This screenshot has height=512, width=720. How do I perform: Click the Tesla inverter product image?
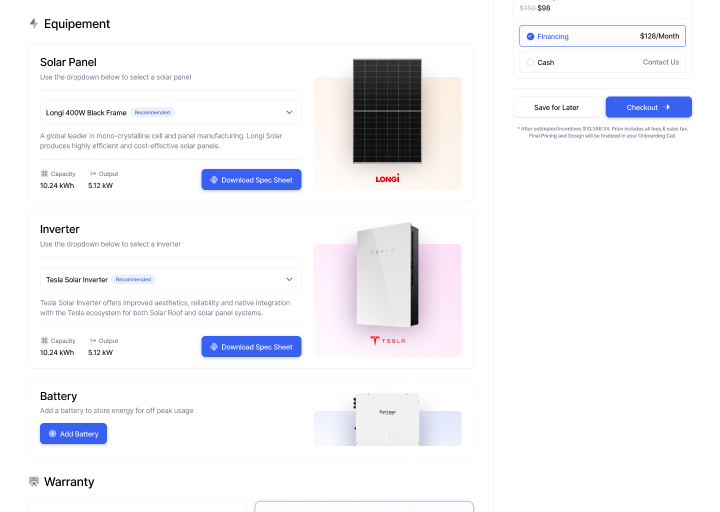pos(388,275)
